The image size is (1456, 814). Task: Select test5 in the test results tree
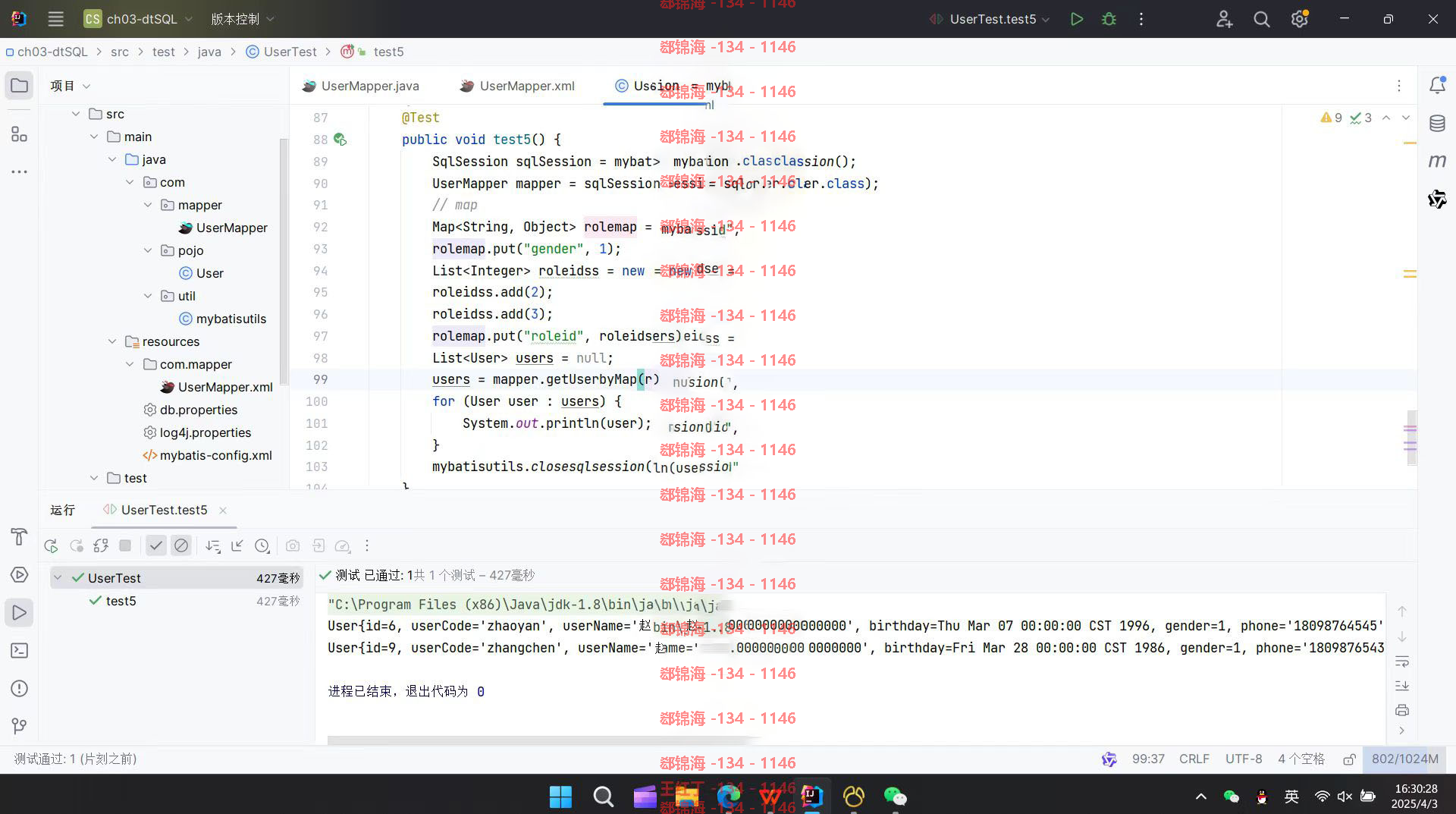point(121,601)
